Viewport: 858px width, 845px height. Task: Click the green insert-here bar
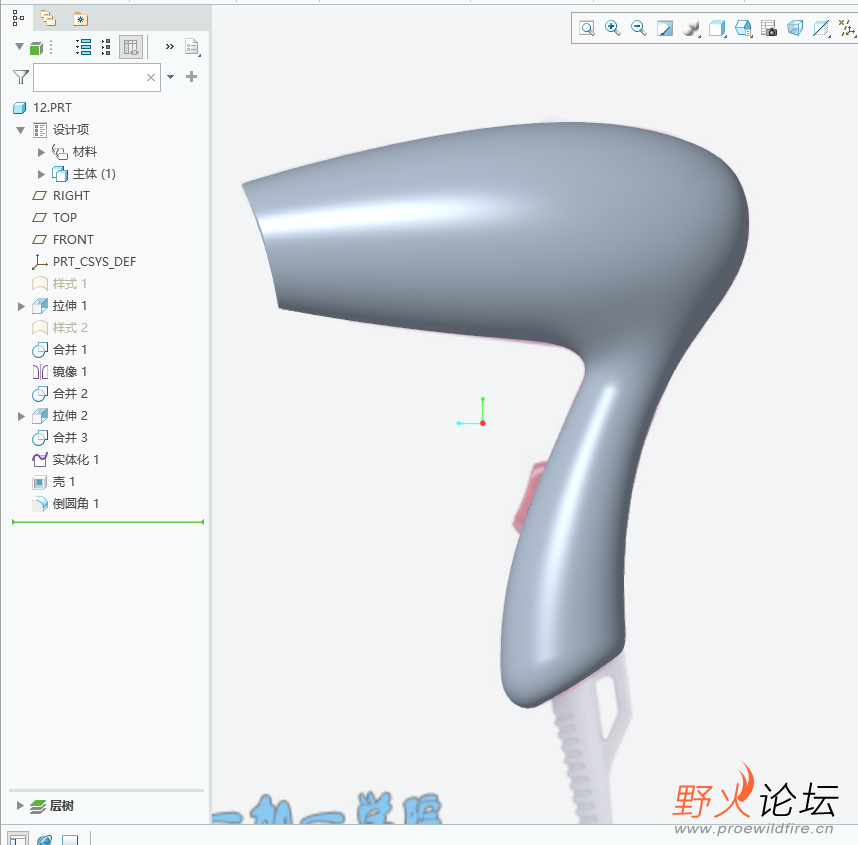[x=108, y=522]
